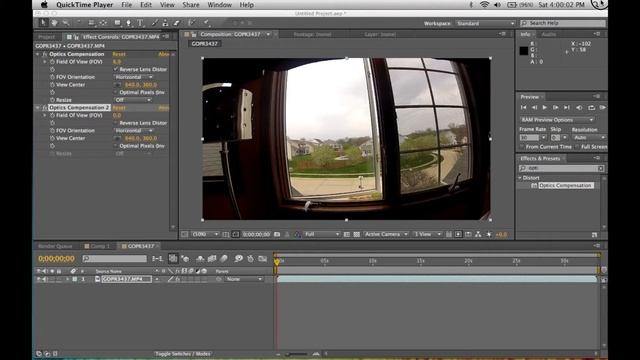Collapse the Optics Compensation effect group
This screenshot has height=360, width=640.
38,54
